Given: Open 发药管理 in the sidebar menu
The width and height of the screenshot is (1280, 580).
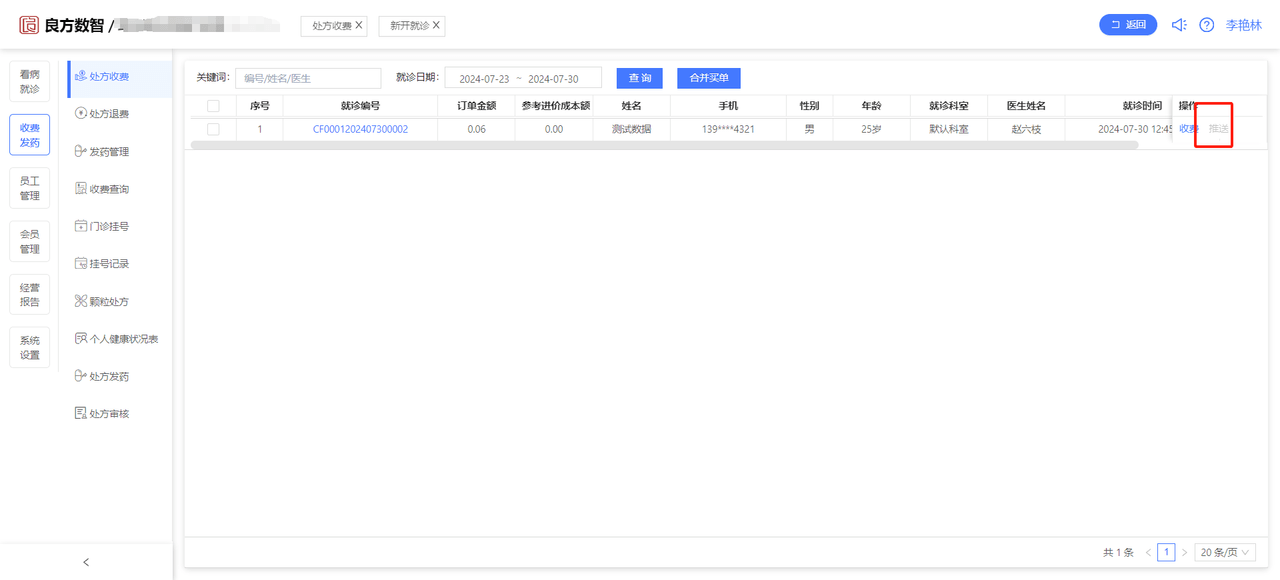Looking at the screenshot, I should [102, 152].
